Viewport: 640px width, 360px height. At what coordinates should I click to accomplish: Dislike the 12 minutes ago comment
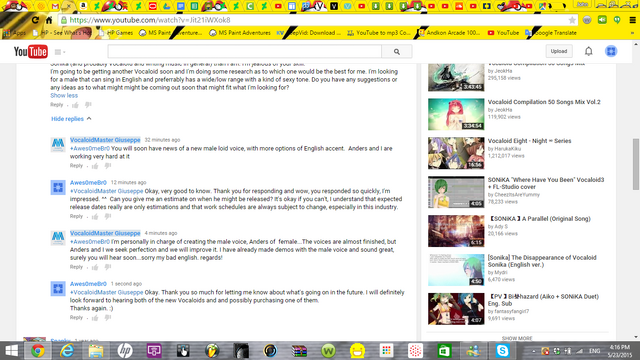click(x=108, y=217)
